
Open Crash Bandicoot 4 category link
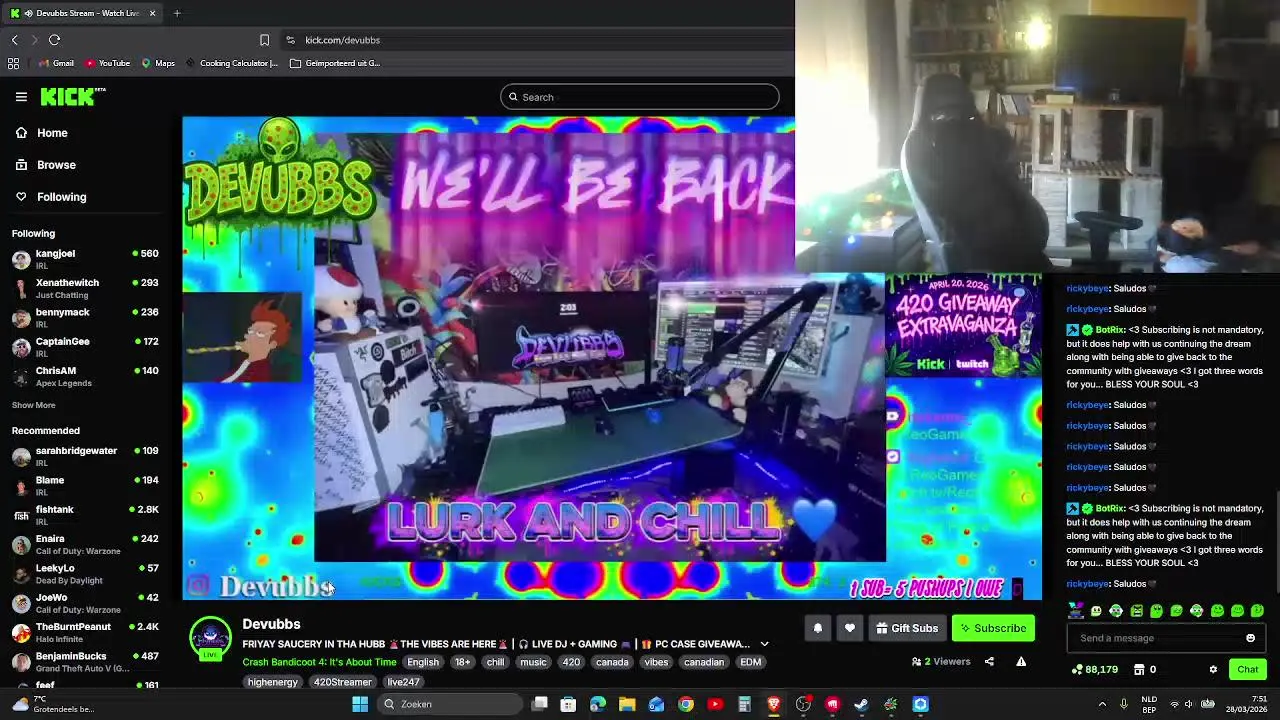pos(319,662)
